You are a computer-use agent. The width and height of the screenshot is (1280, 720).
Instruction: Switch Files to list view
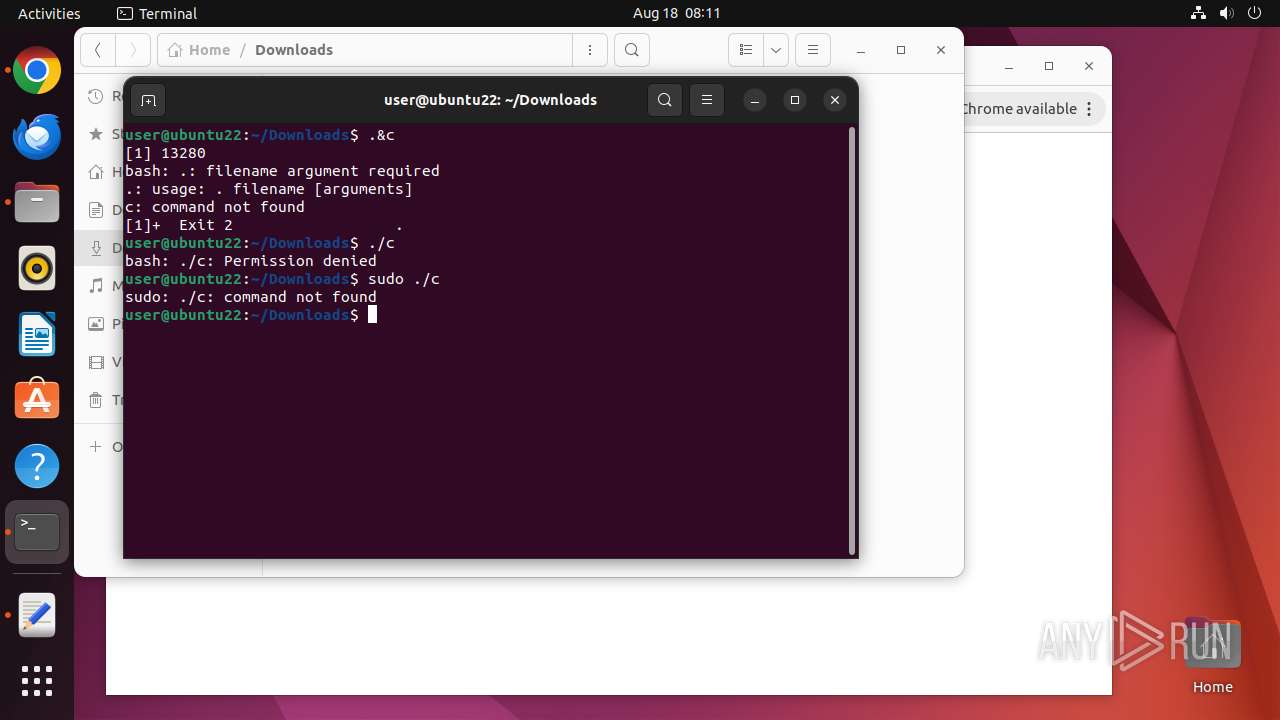(x=746, y=50)
